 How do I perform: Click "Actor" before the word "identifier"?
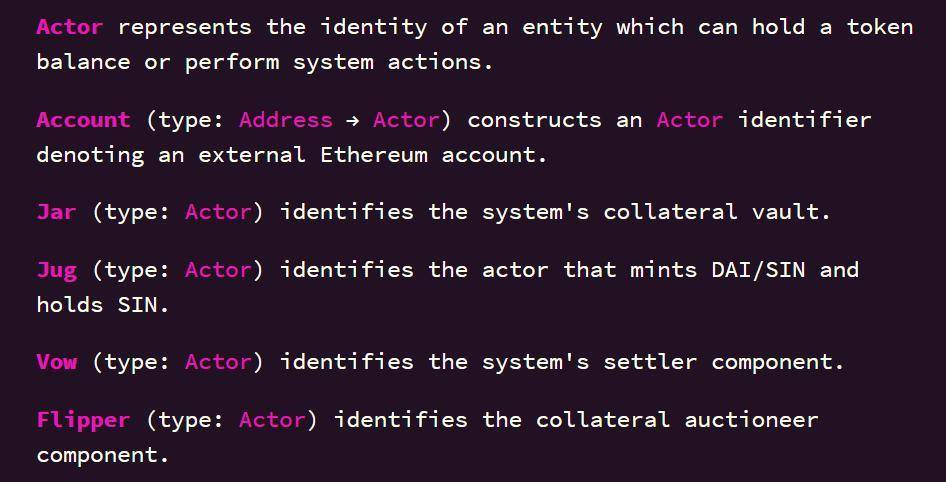[x=689, y=120]
